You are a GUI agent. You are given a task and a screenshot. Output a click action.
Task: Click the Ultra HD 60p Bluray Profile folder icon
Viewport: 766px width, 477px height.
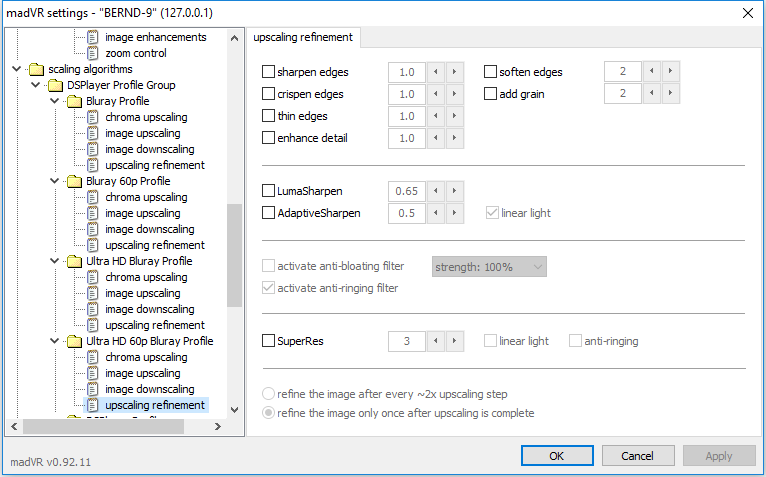click(74, 341)
